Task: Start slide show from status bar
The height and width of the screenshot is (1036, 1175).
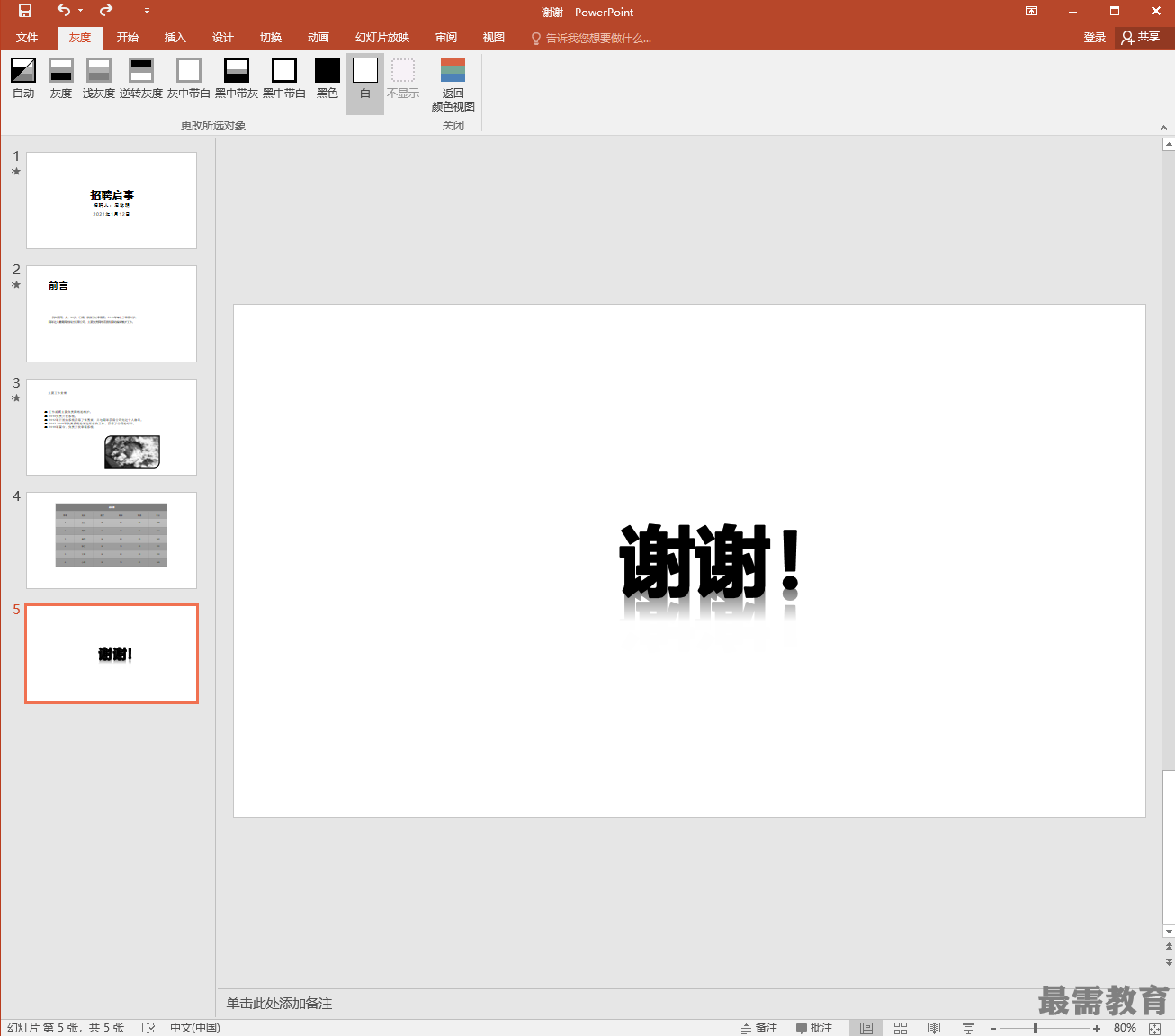Action: point(969,1028)
